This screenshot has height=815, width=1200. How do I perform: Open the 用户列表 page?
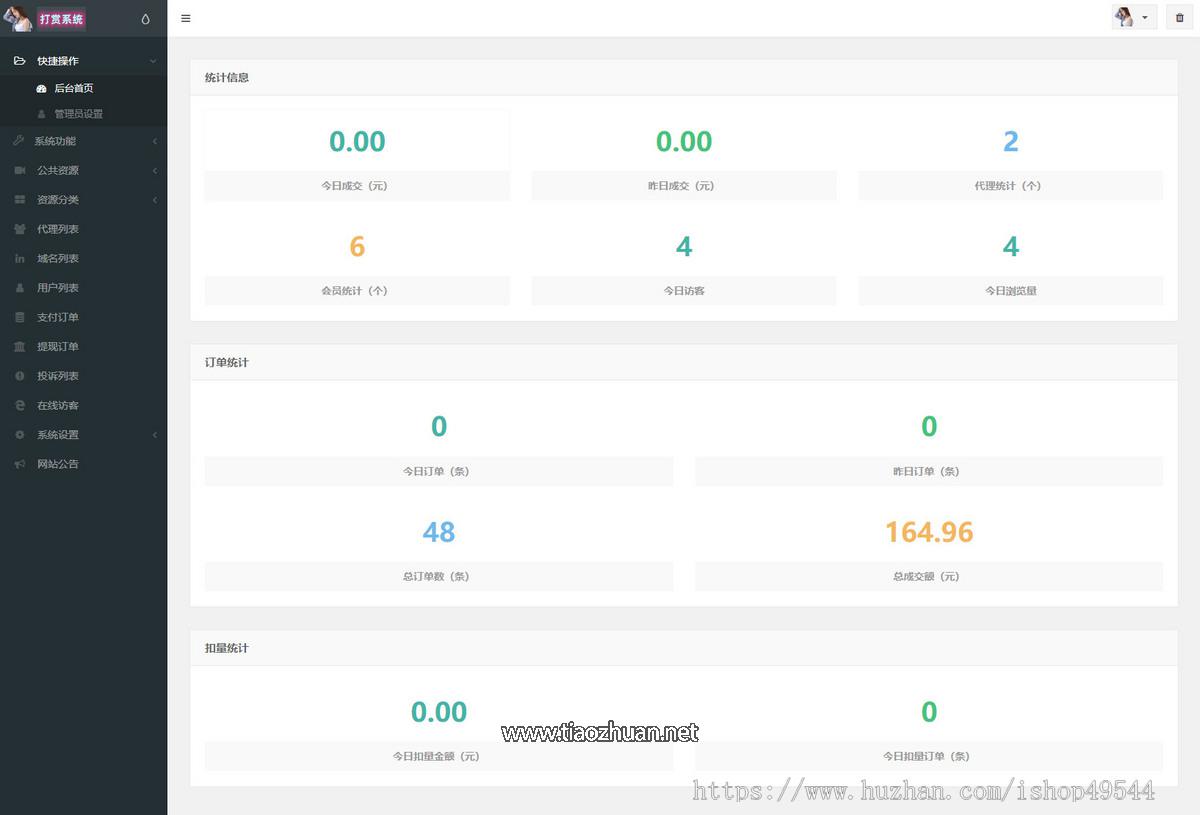58,288
